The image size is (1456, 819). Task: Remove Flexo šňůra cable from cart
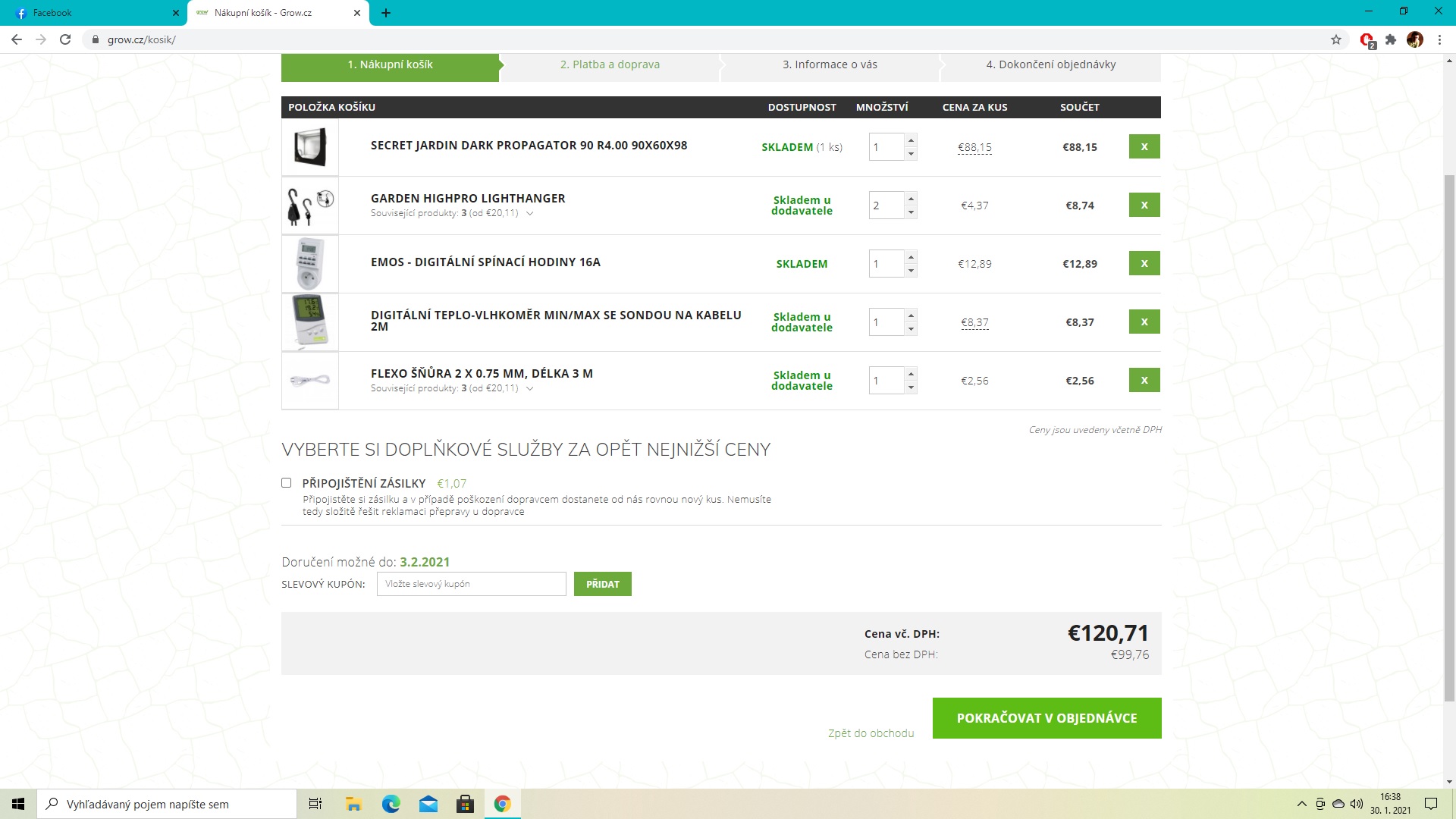coord(1144,380)
